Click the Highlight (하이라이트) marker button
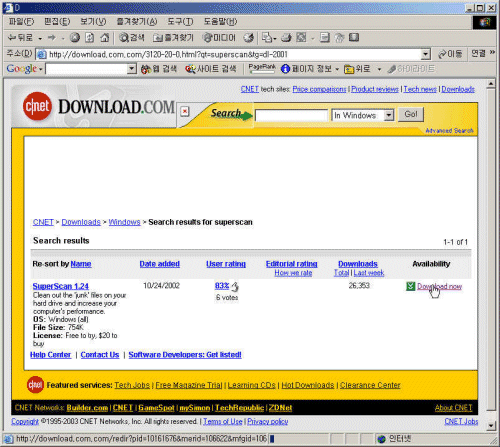The height and width of the screenshot is (447, 500). [x=411, y=69]
